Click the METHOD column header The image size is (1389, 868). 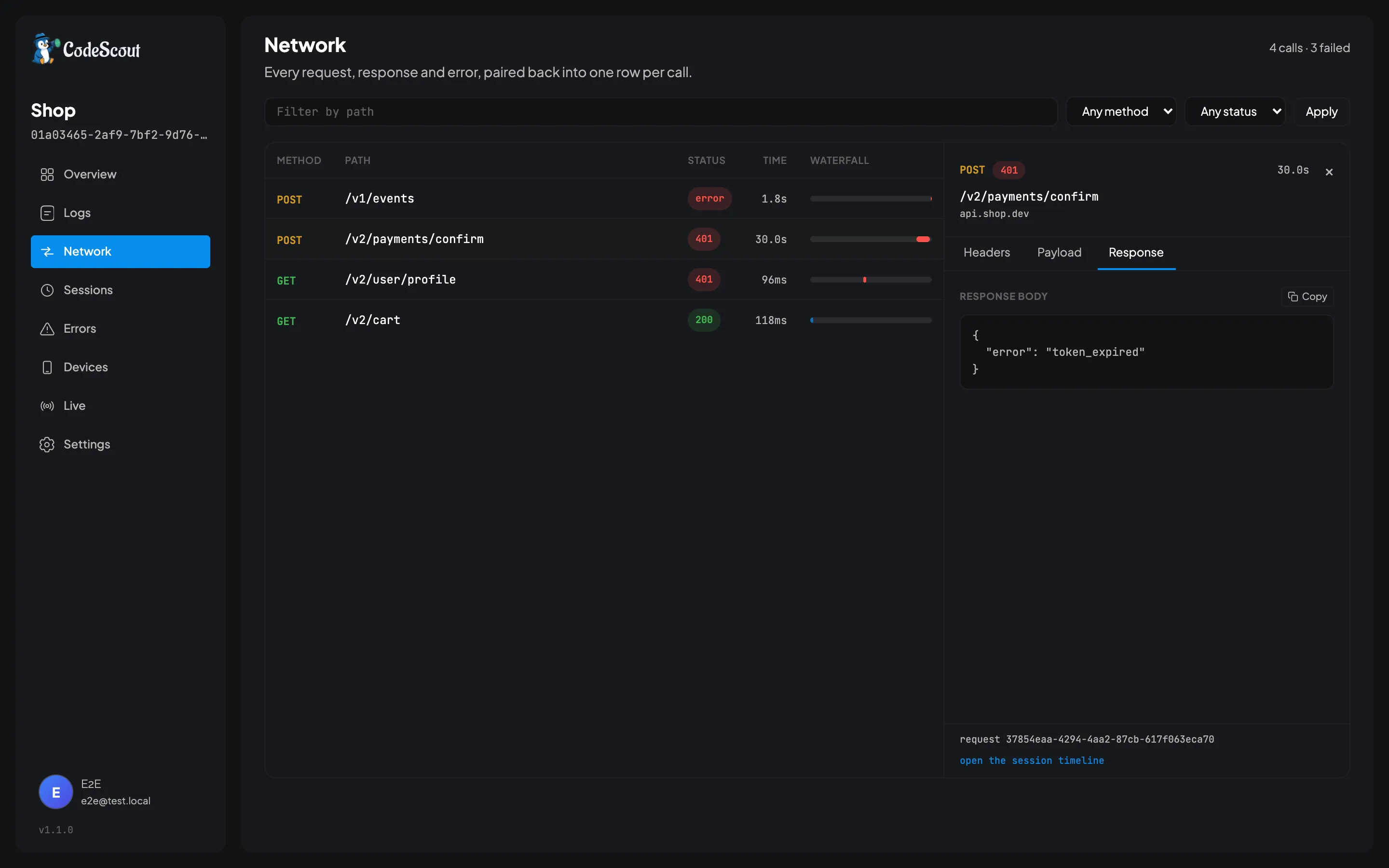coord(299,161)
